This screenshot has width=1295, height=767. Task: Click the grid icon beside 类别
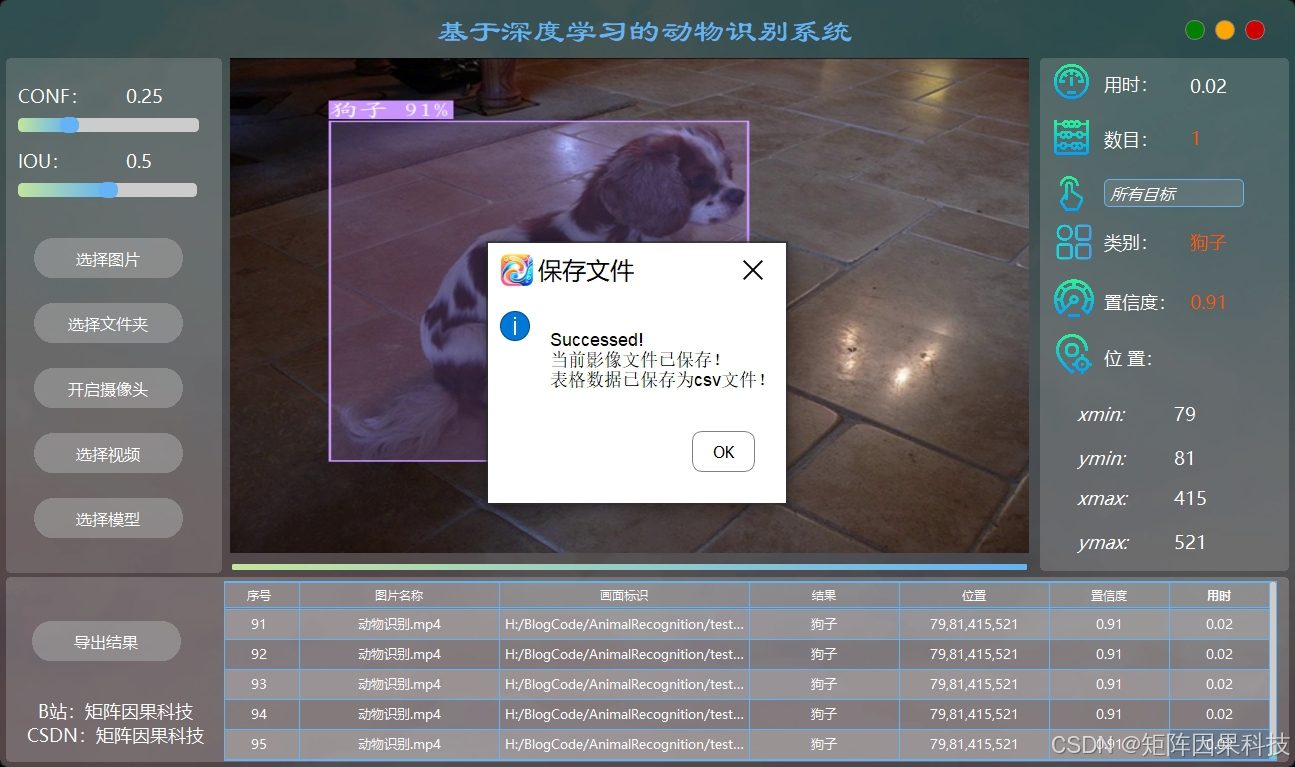point(1073,242)
